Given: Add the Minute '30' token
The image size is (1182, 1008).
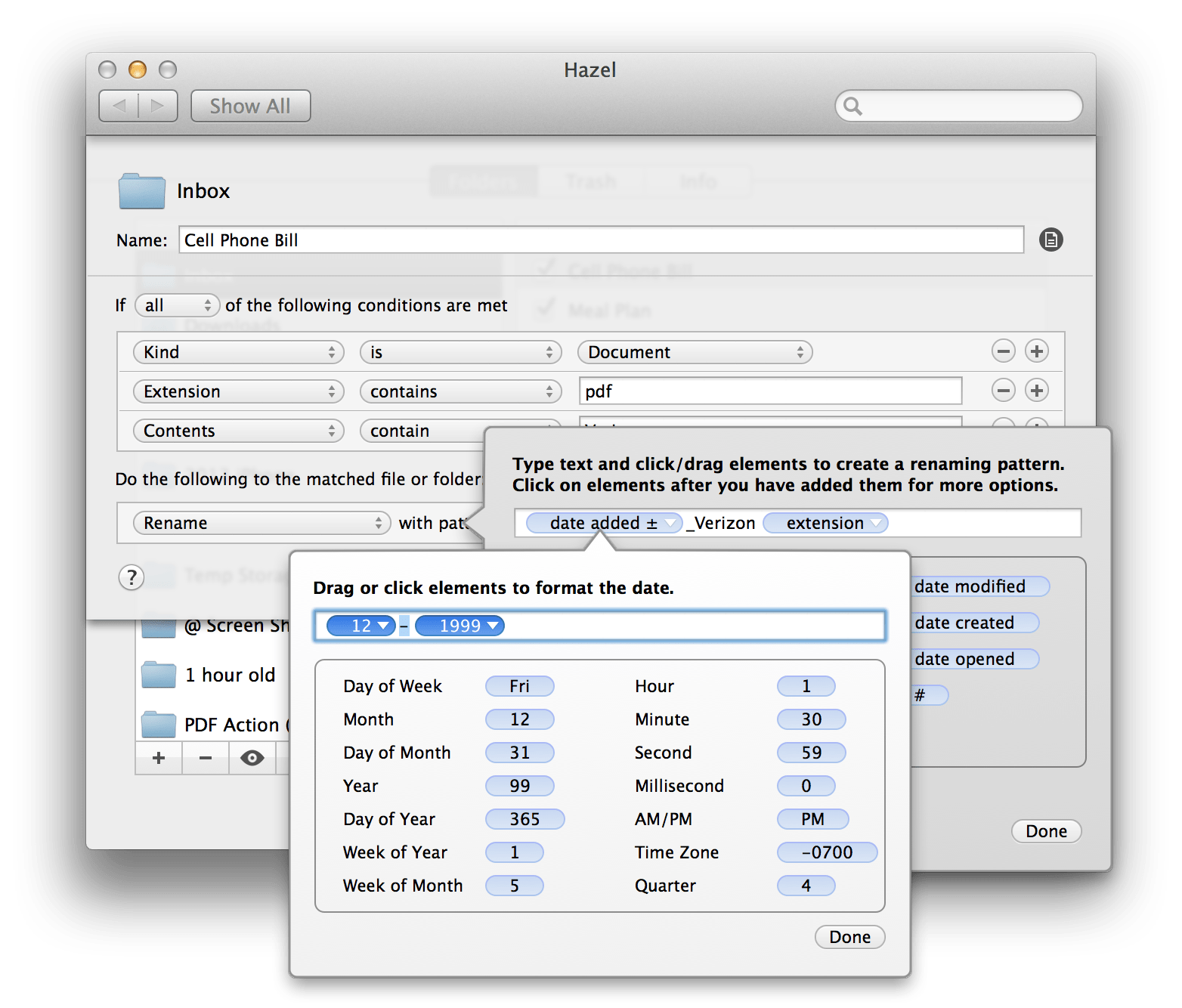Looking at the screenshot, I should click(811, 719).
